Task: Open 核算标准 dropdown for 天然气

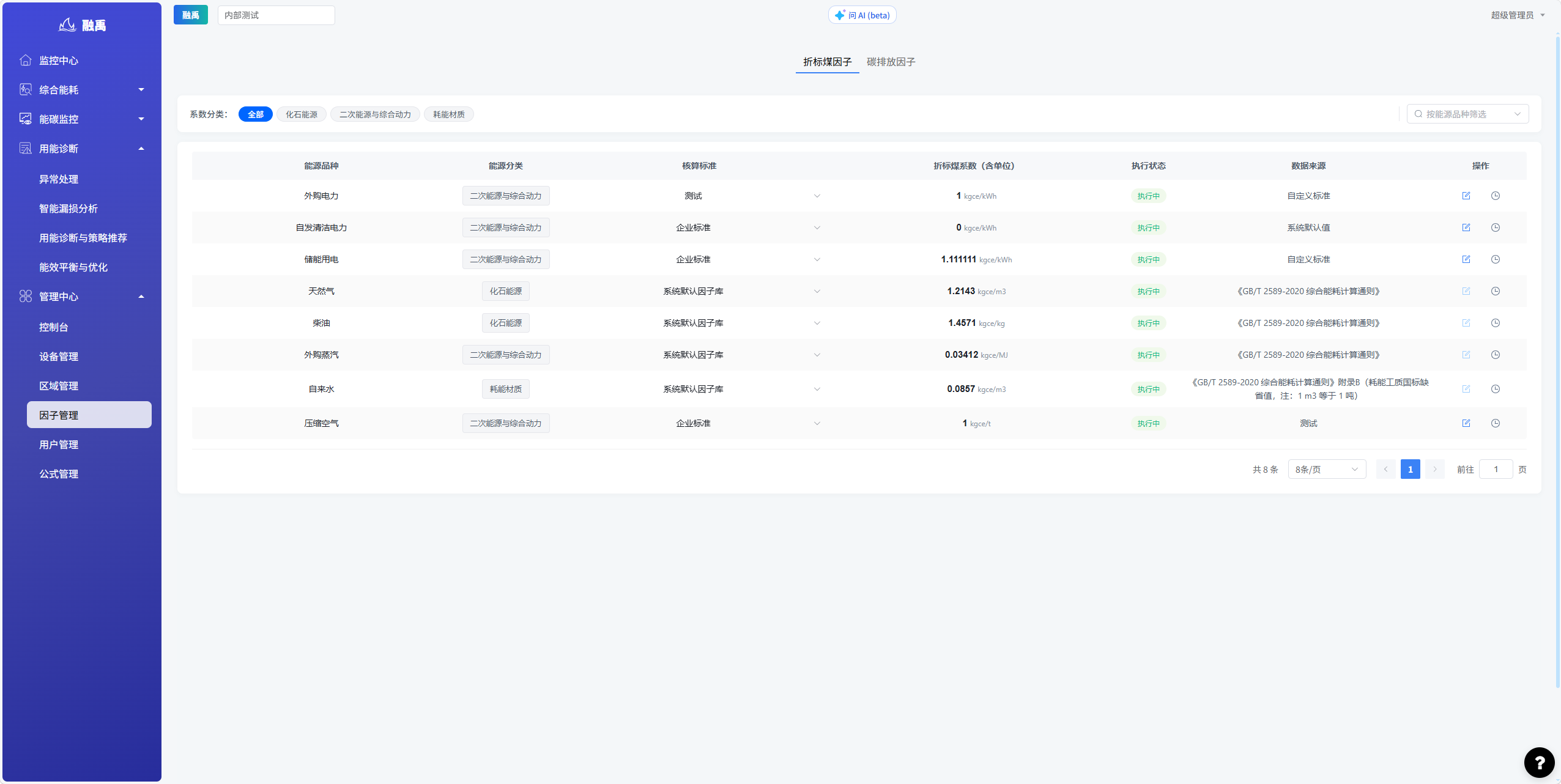Action: [817, 291]
